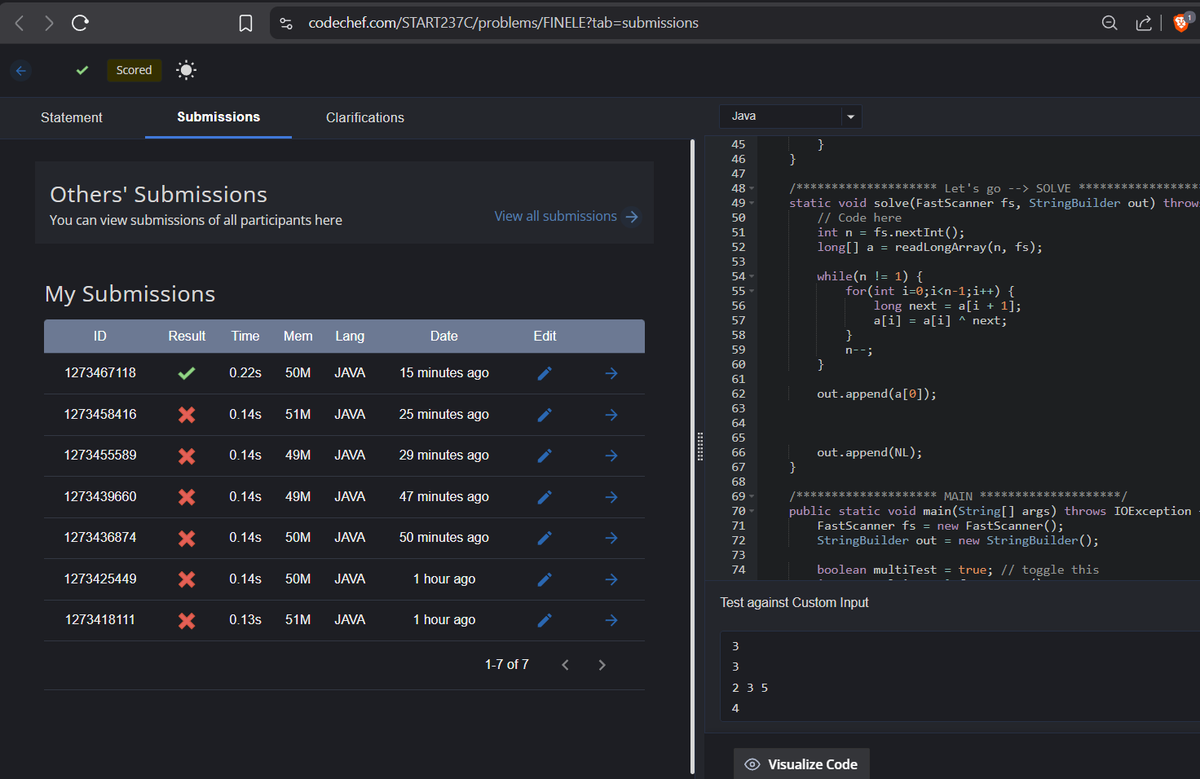Open submission 1273458416 via arrow icon
Screen dimensions: 1200x779
(612, 414)
